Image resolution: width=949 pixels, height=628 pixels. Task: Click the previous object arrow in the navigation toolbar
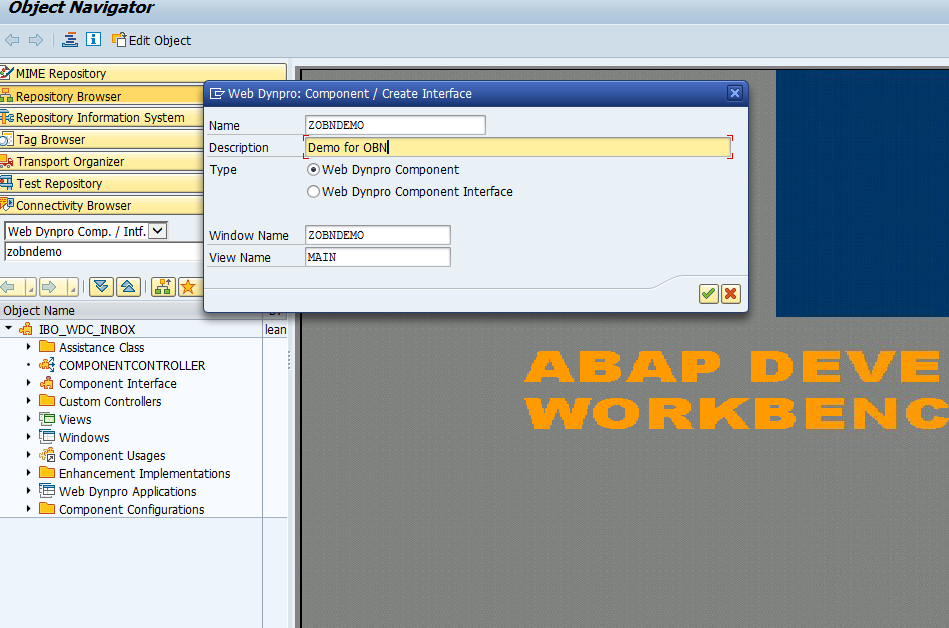pyautogui.click(x=9, y=287)
